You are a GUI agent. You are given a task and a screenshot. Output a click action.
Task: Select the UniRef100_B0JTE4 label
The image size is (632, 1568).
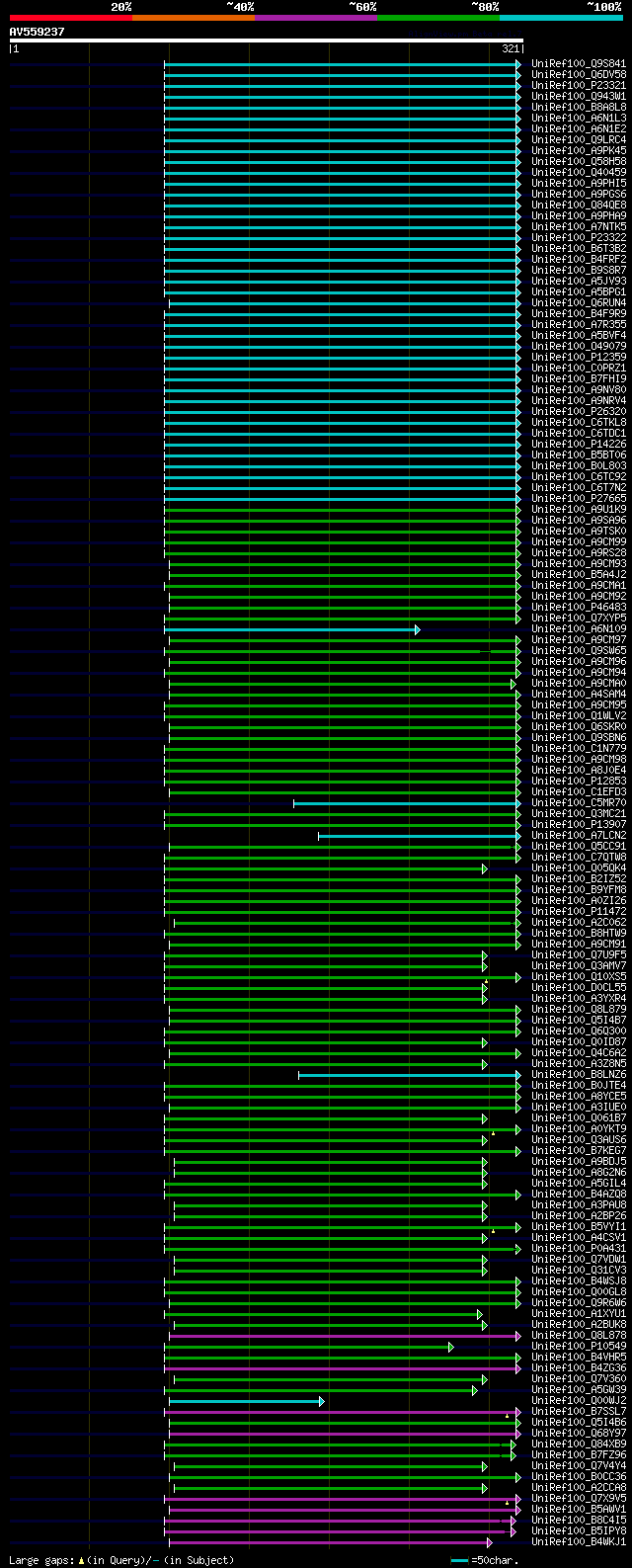tap(579, 1086)
